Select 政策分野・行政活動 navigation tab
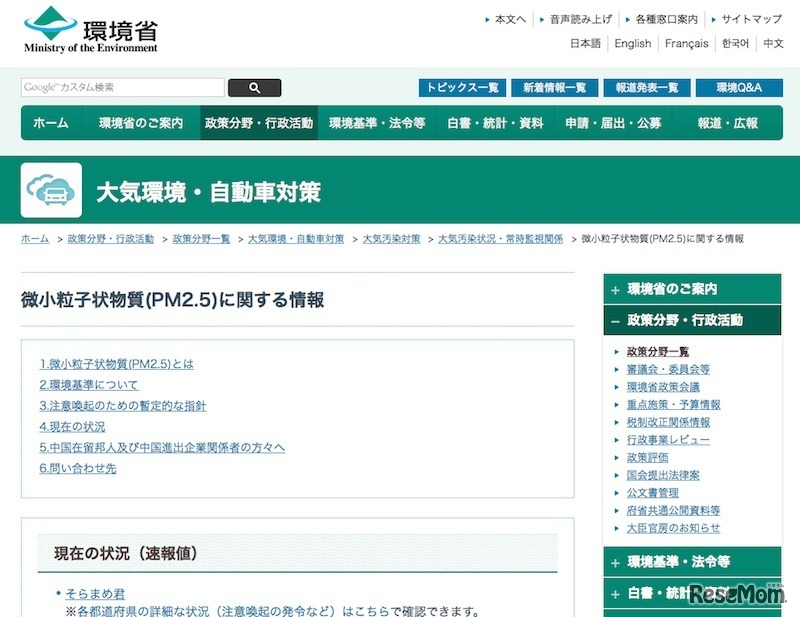800x617 pixels. [259, 123]
